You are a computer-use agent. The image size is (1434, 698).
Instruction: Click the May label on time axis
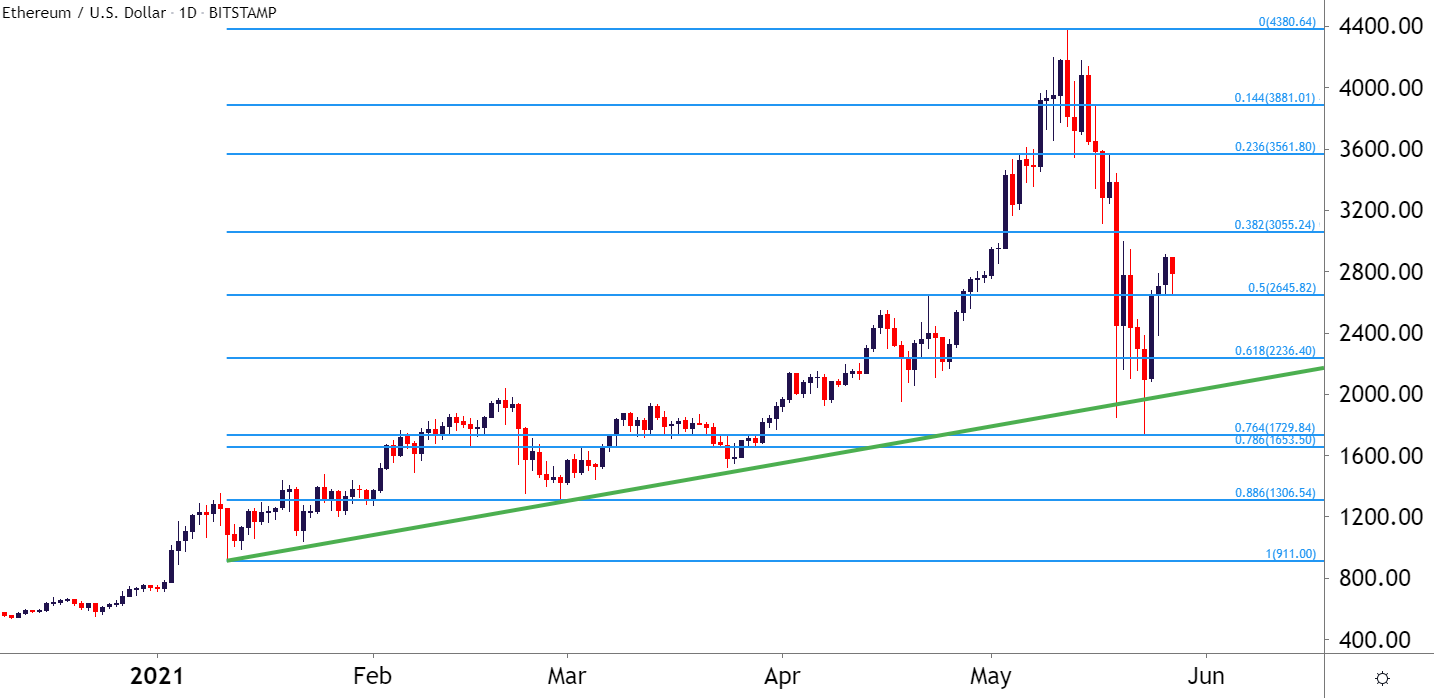coord(991,676)
